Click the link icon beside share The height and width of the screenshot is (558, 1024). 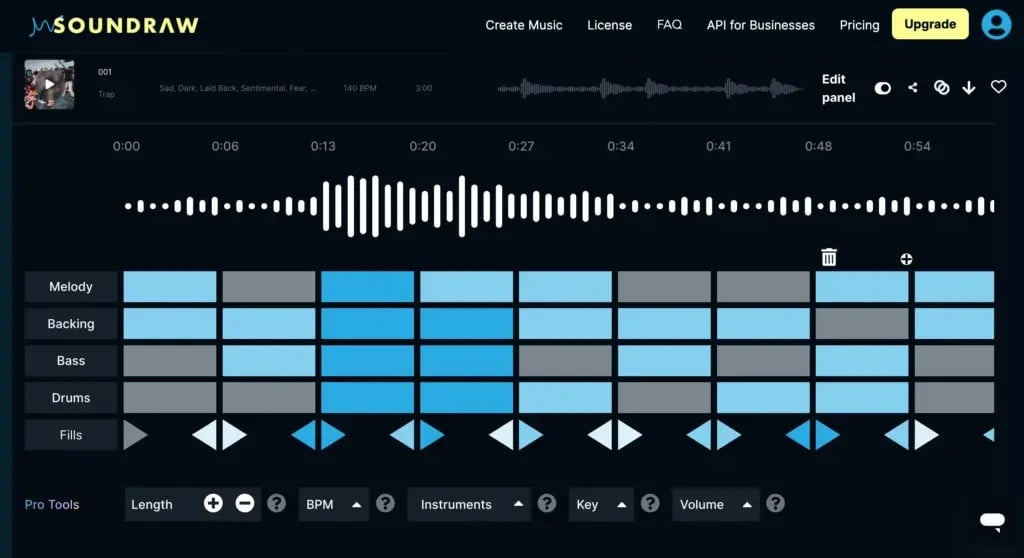point(940,88)
